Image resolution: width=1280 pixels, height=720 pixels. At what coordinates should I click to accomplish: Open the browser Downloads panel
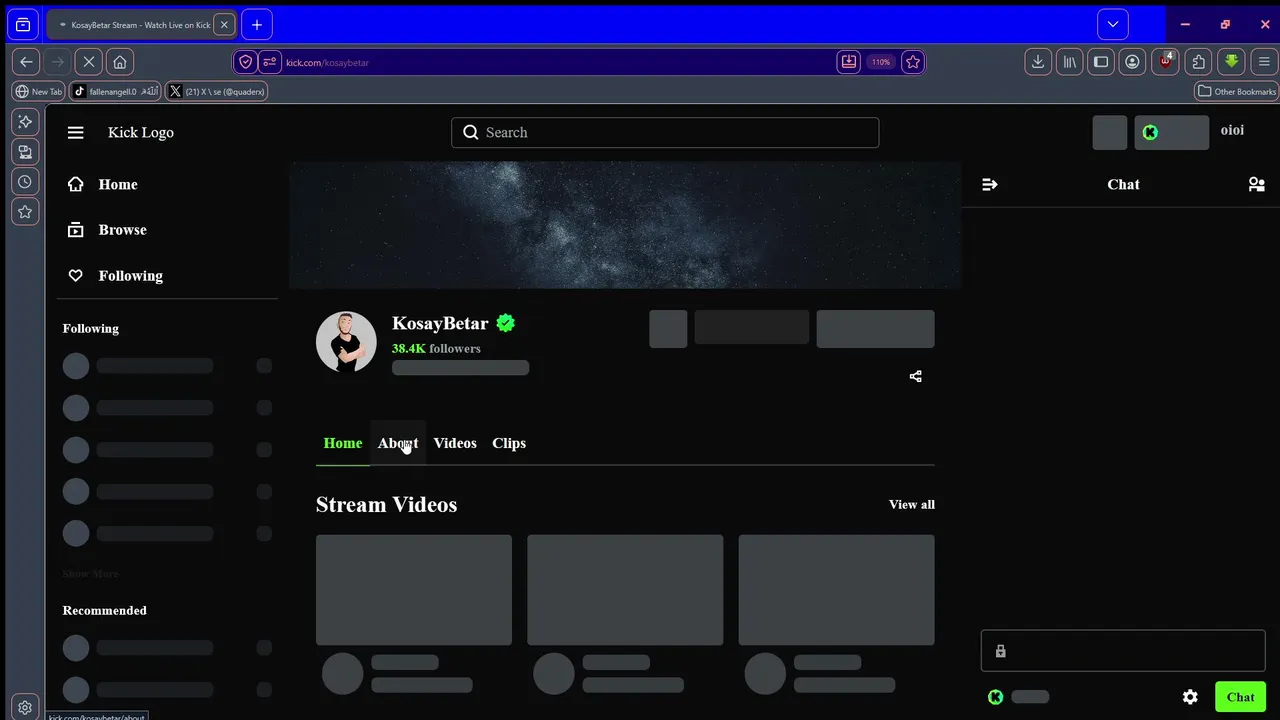pos(1038,62)
